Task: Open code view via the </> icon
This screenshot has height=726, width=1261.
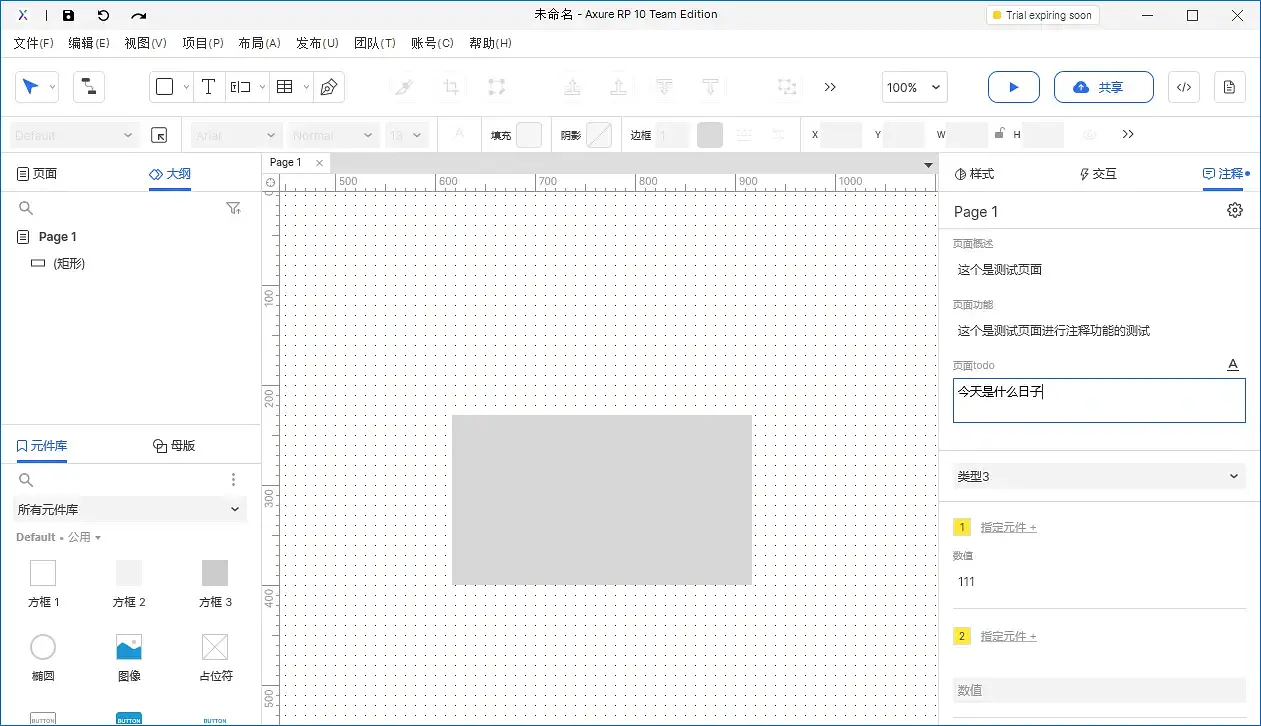Action: coord(1184,87)
